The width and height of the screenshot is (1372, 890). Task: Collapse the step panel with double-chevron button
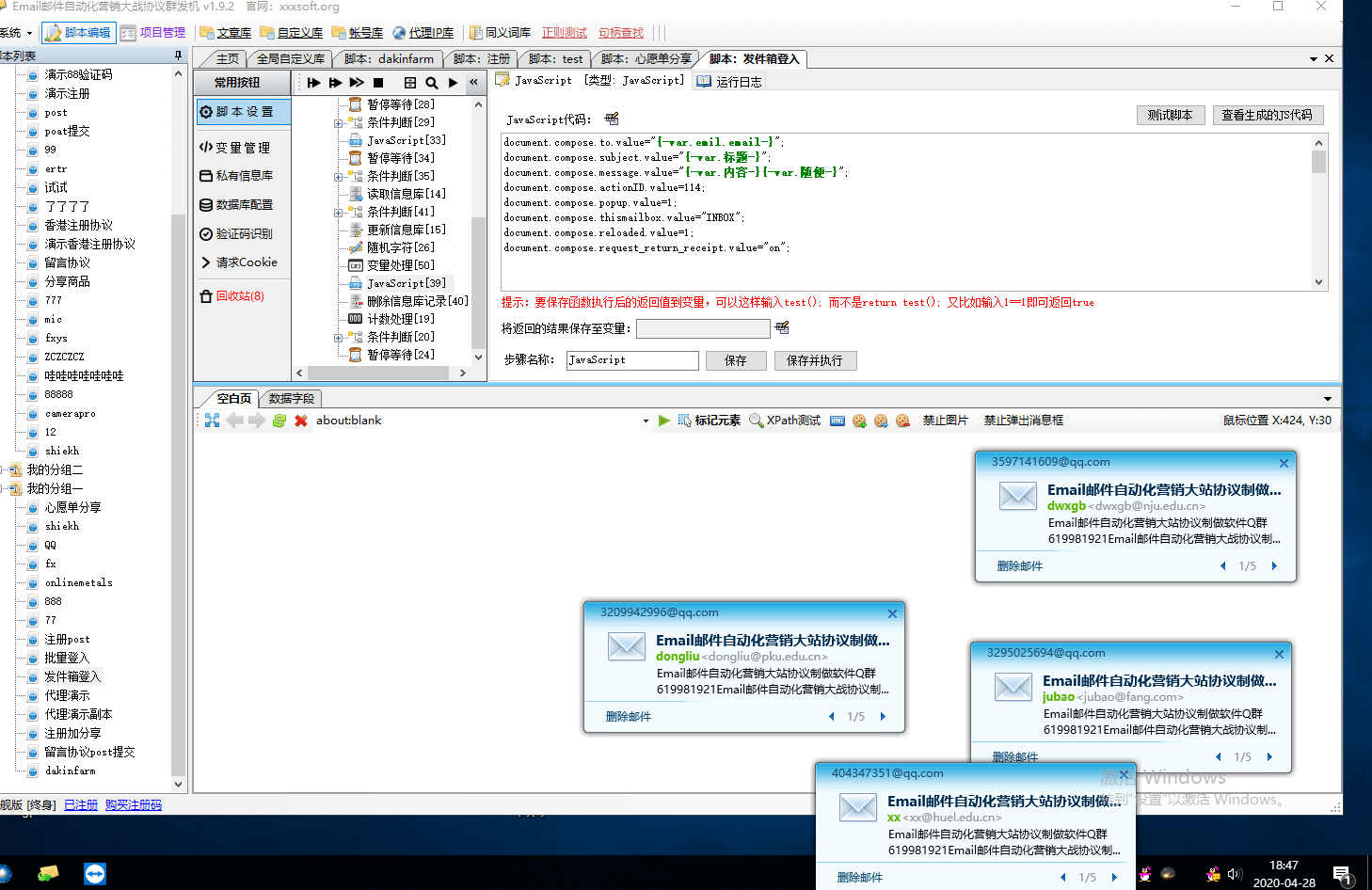(473, 83)
